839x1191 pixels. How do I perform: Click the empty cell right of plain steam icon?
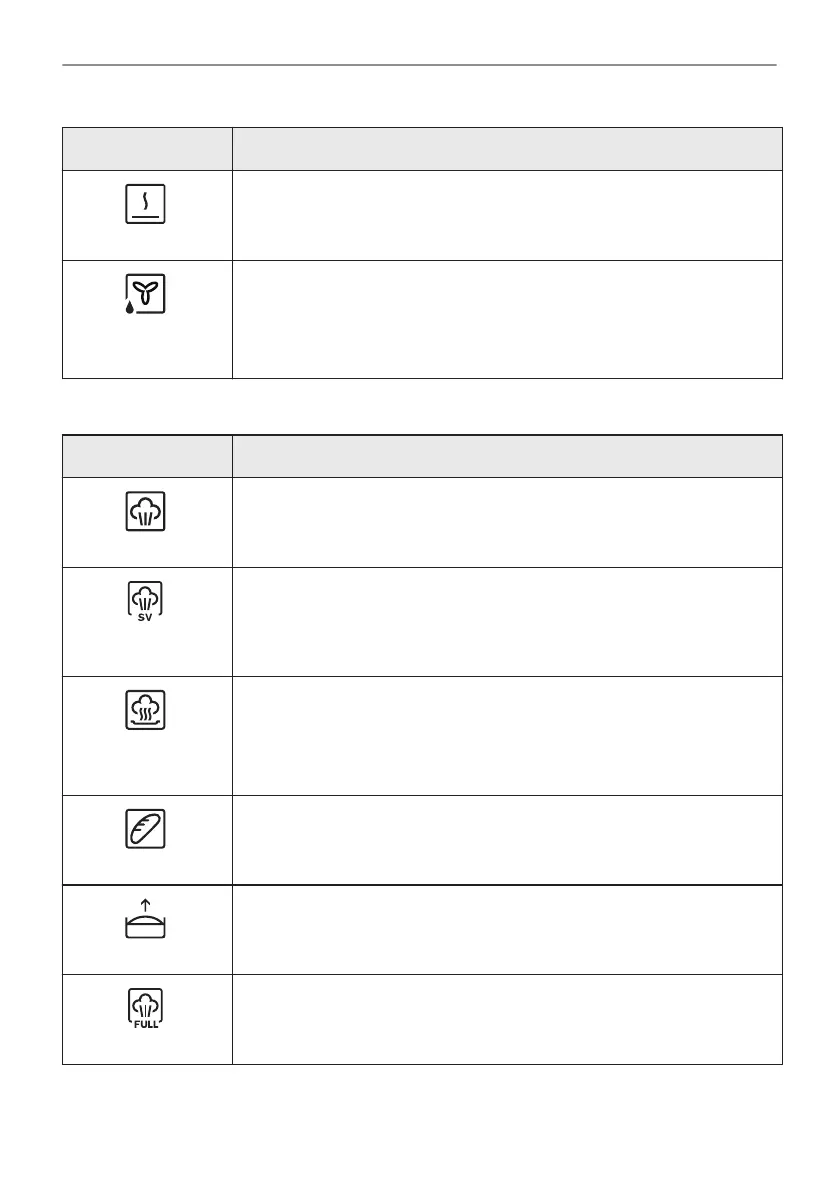pos(507,523)
